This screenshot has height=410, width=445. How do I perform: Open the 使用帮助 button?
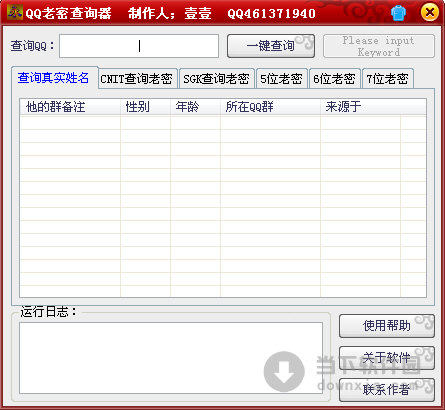(x=387, y=326)
